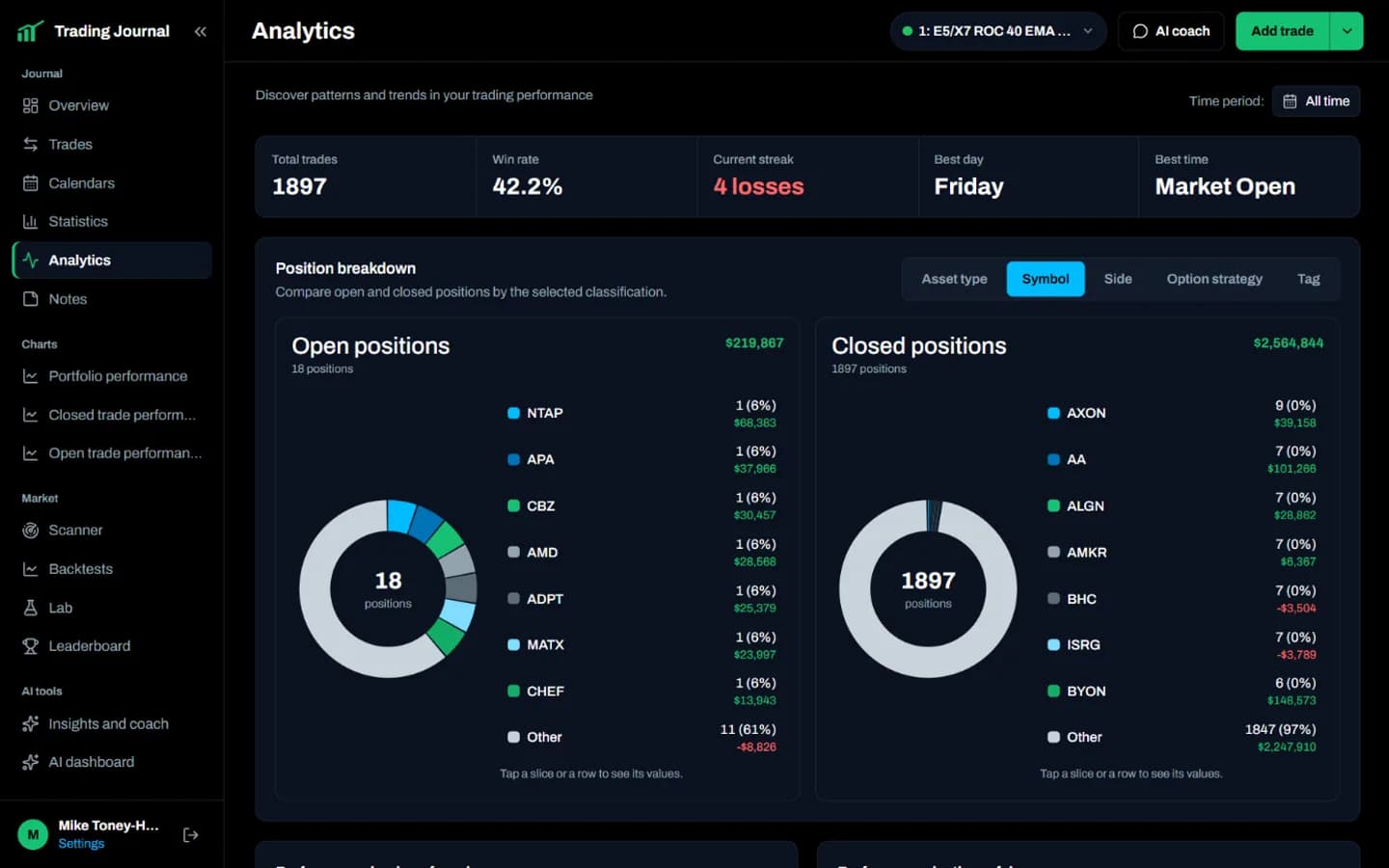Select the CHEF row in open positions

point(641,691)
